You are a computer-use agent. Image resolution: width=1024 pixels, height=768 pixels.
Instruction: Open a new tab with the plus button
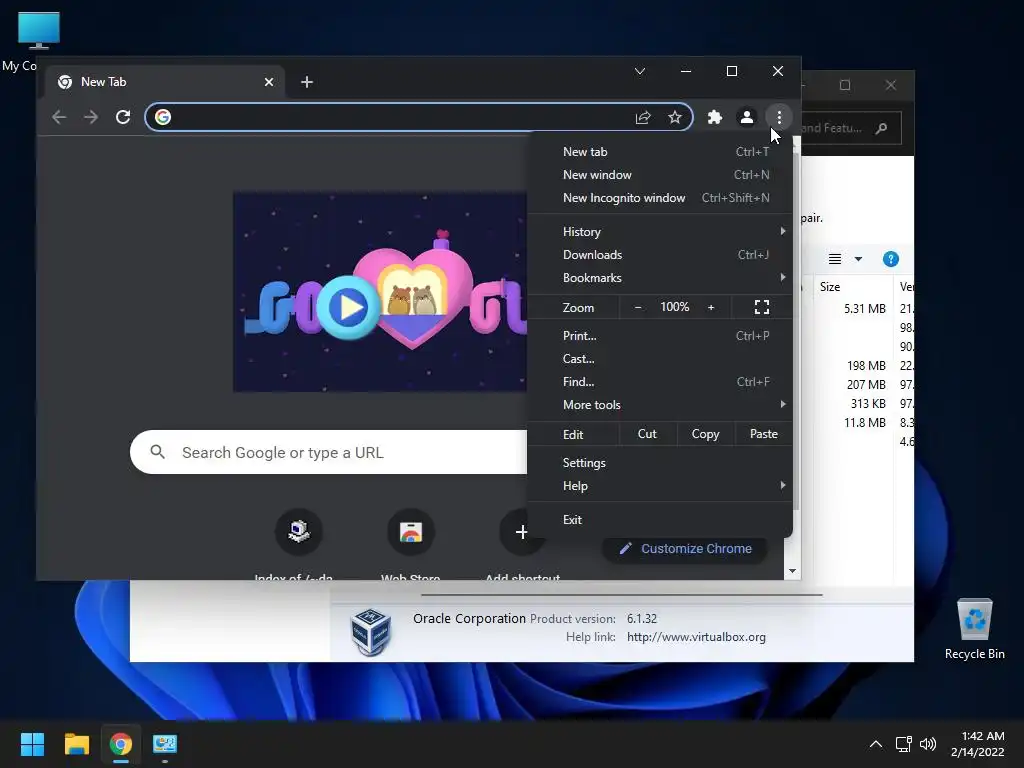306,82
